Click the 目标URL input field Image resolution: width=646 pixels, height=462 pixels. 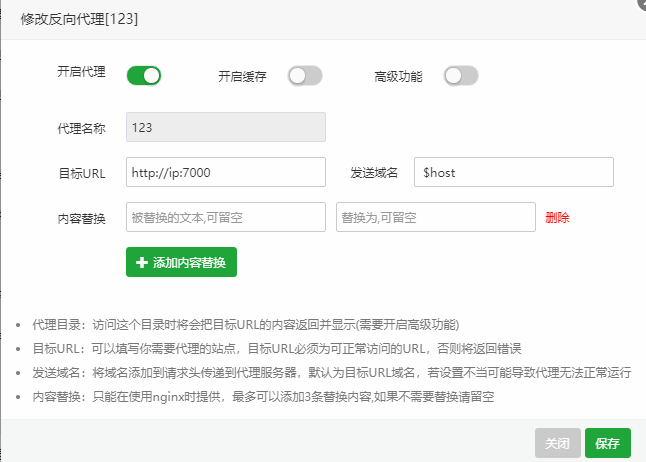point(226,172)
